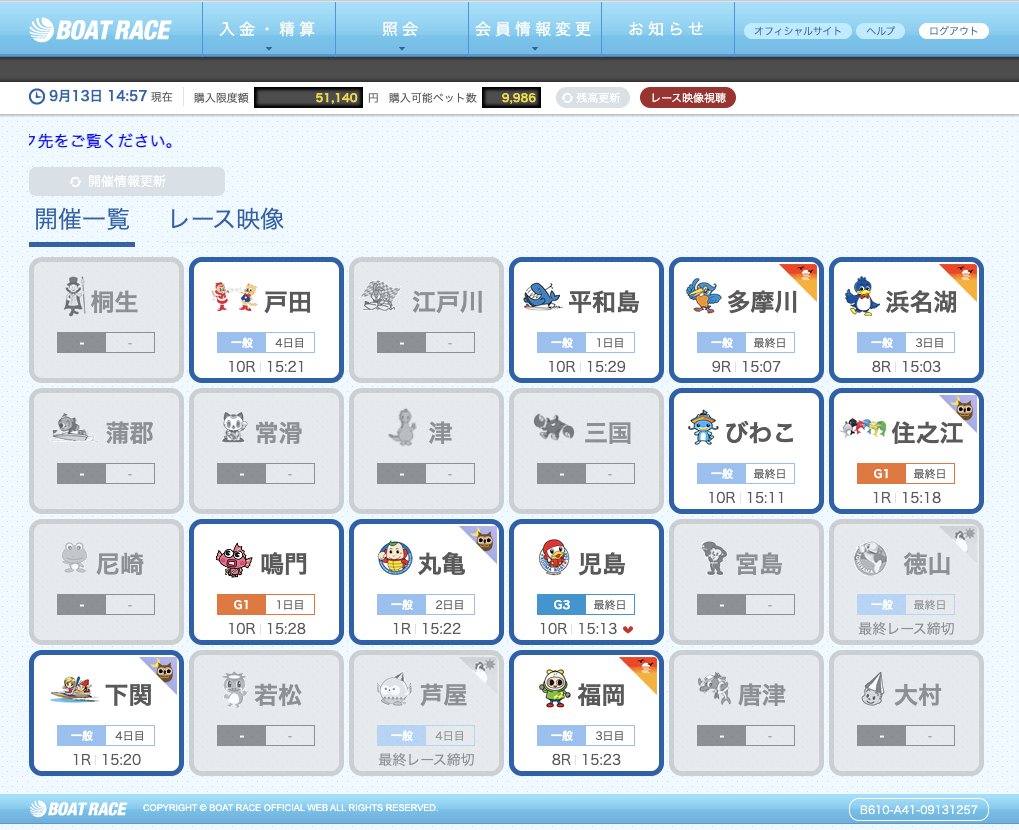Screen dimensions: 1019x830
Task: Click the heart icon on the Kojima tile
Action: (627, 629)
